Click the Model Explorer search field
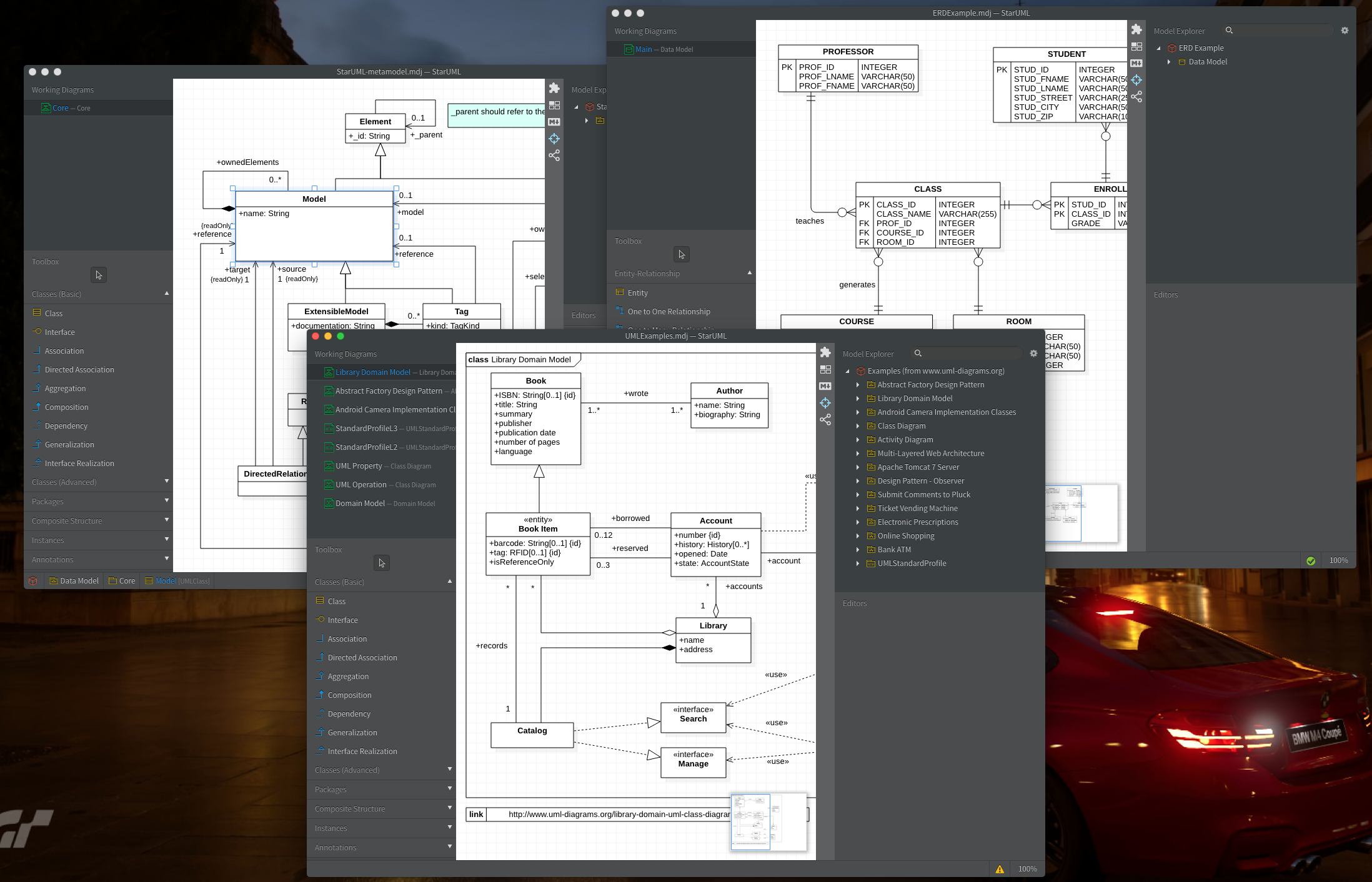Image resolution: width=1372 pixels, height=882 pixels. pyautogui.click(x=965, y=353)
